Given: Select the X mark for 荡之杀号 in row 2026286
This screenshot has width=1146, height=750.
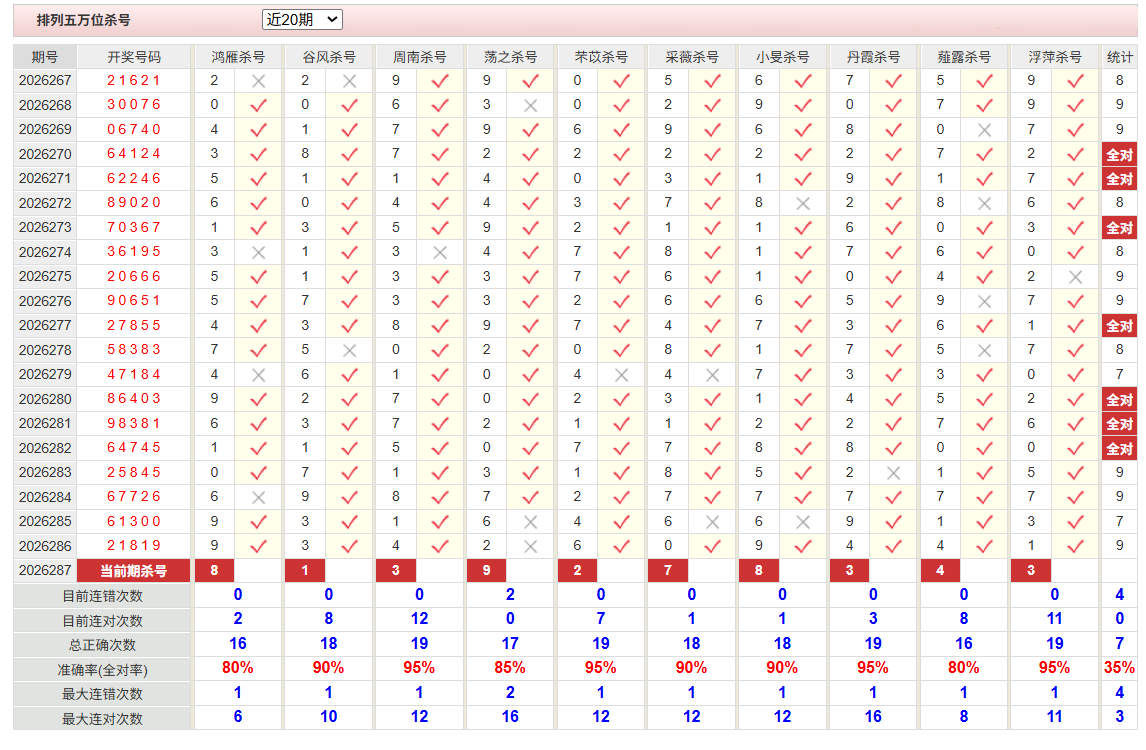Looking at the screenshot, I should pos(531,547).
